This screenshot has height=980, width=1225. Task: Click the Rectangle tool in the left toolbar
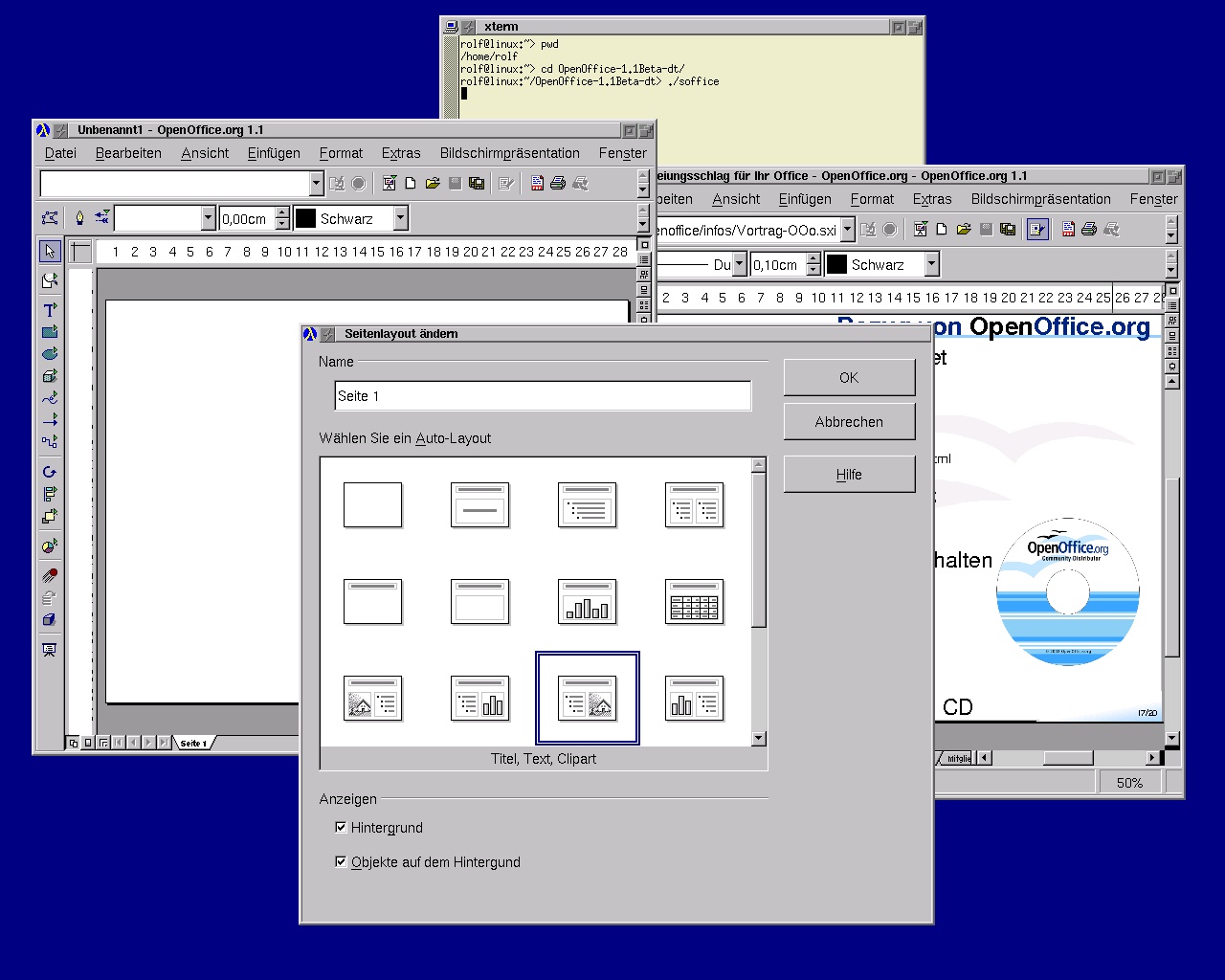pyautogui.click(x=50, y=332)
